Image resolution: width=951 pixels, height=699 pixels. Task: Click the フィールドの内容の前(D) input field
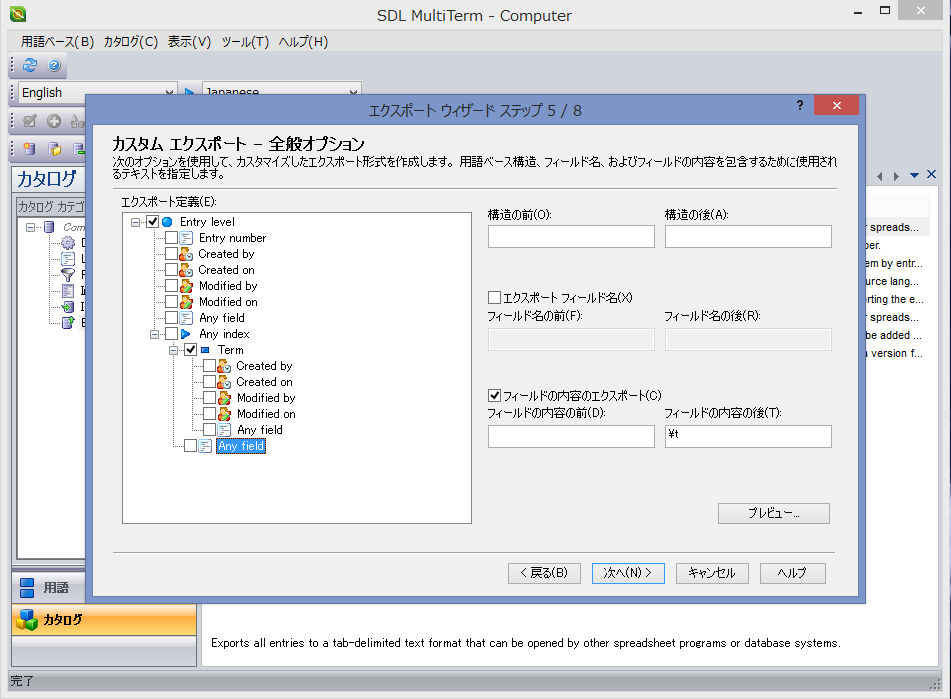pyautogui.click(x=571, y=436)
